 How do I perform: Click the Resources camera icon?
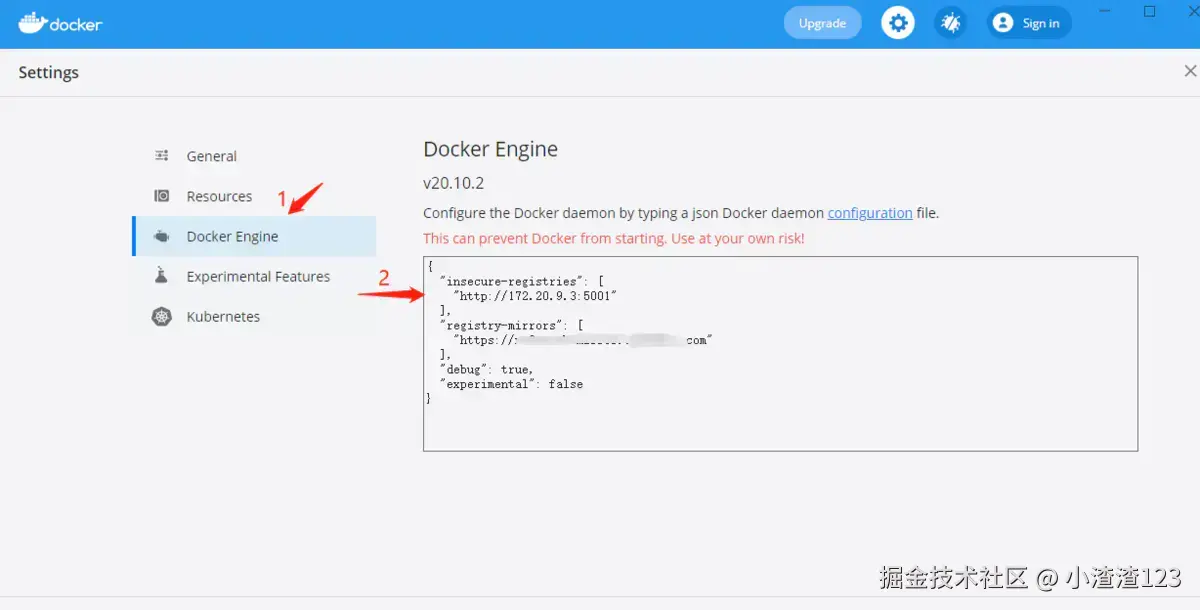162,196
